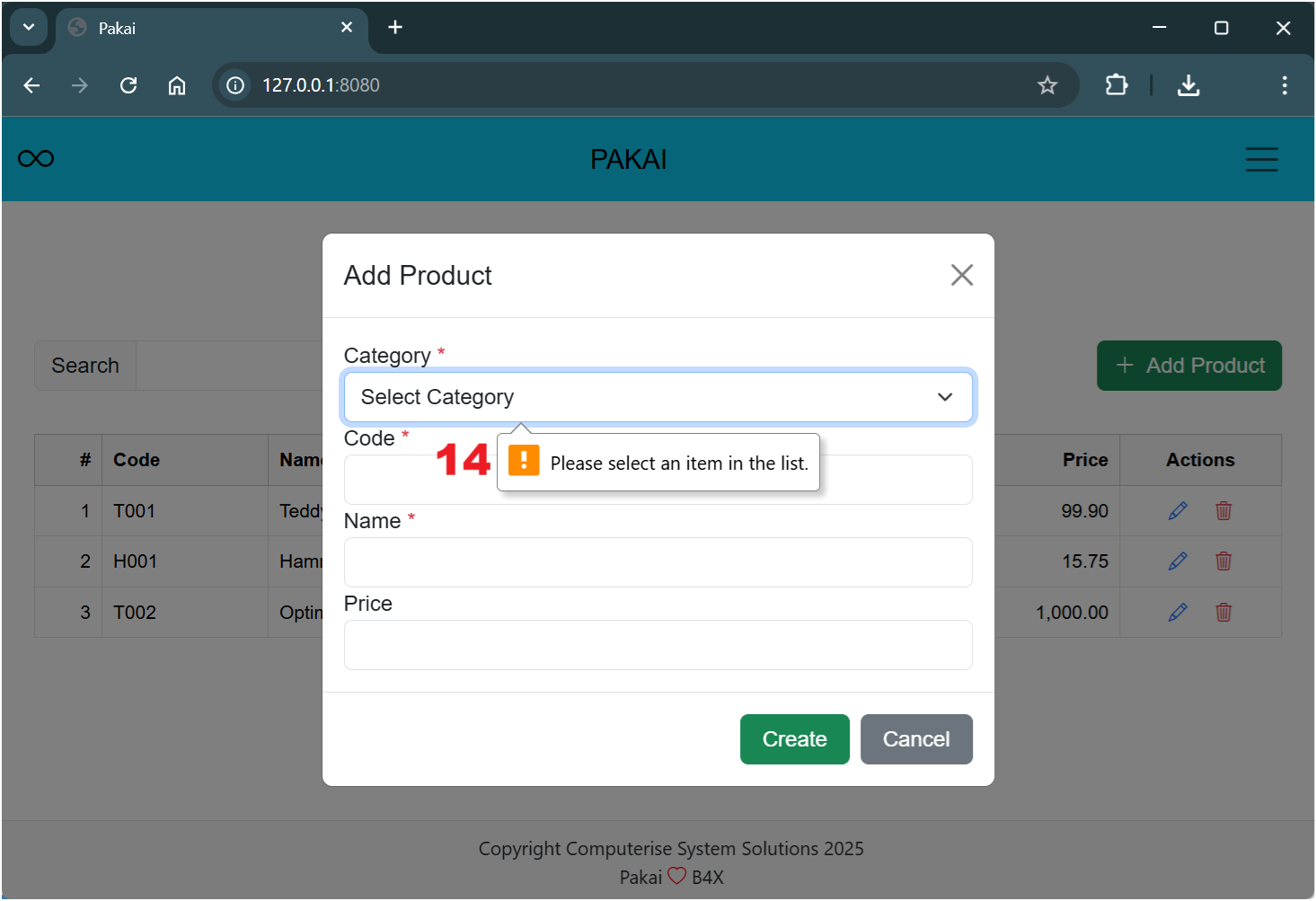Click the Cancel button
This screenshot has height=901, width=1316.
tap(915, 739)
